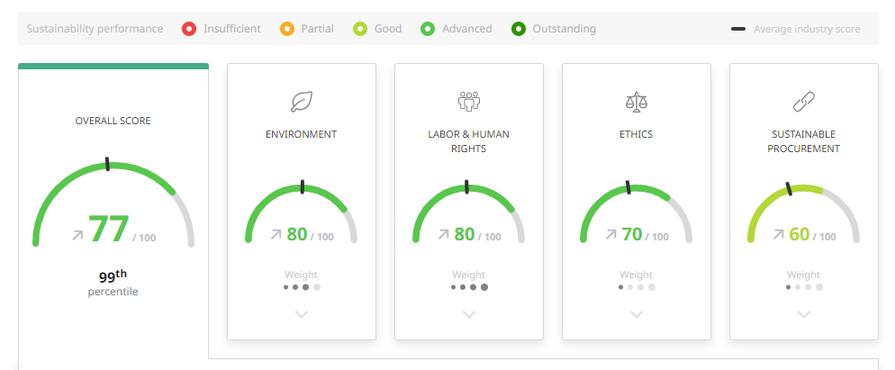Click the Average industry score legend
The height and width of the screenshot is (370, 895).
point(796,29)
